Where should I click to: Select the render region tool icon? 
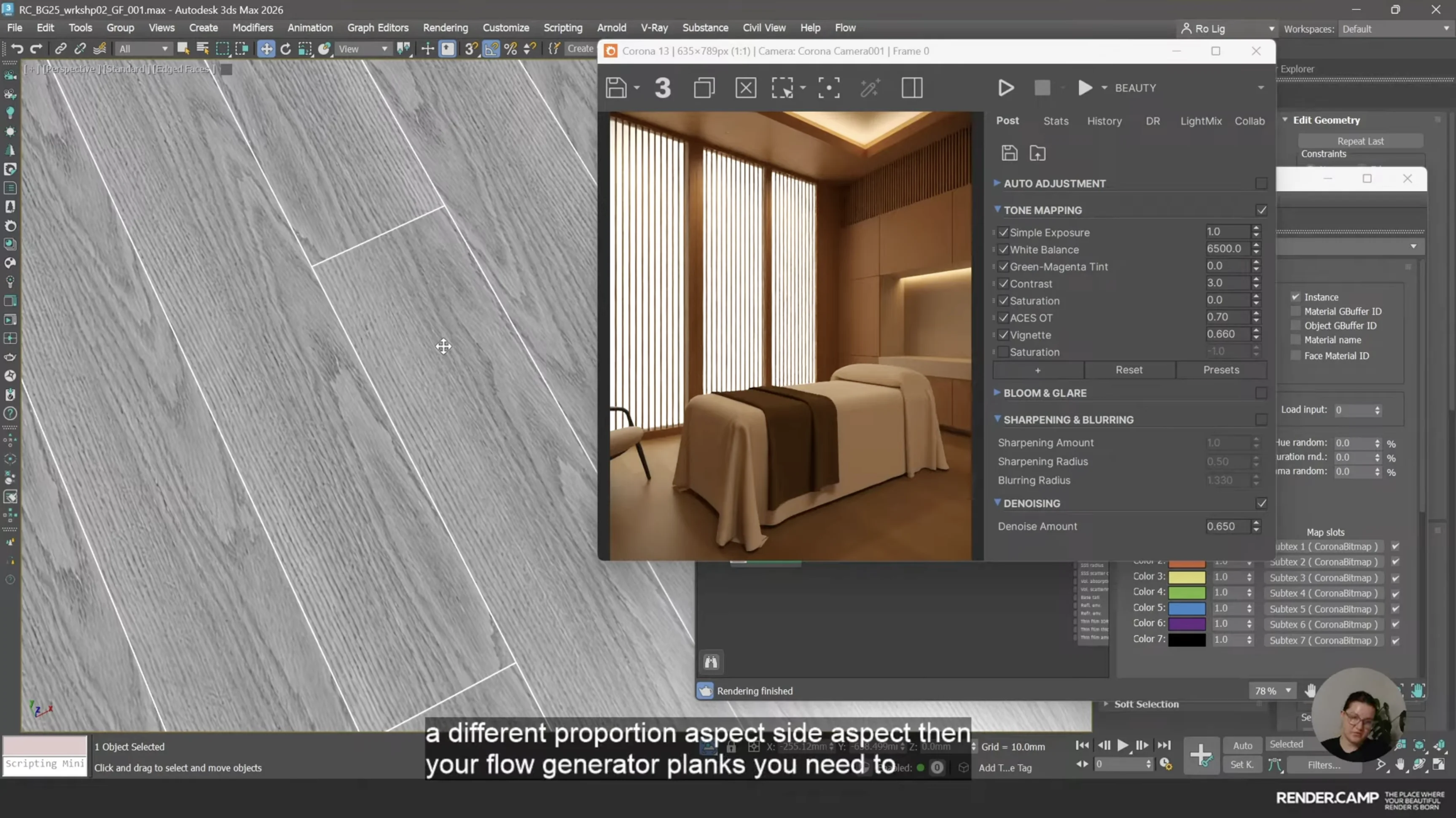point(783,88)
